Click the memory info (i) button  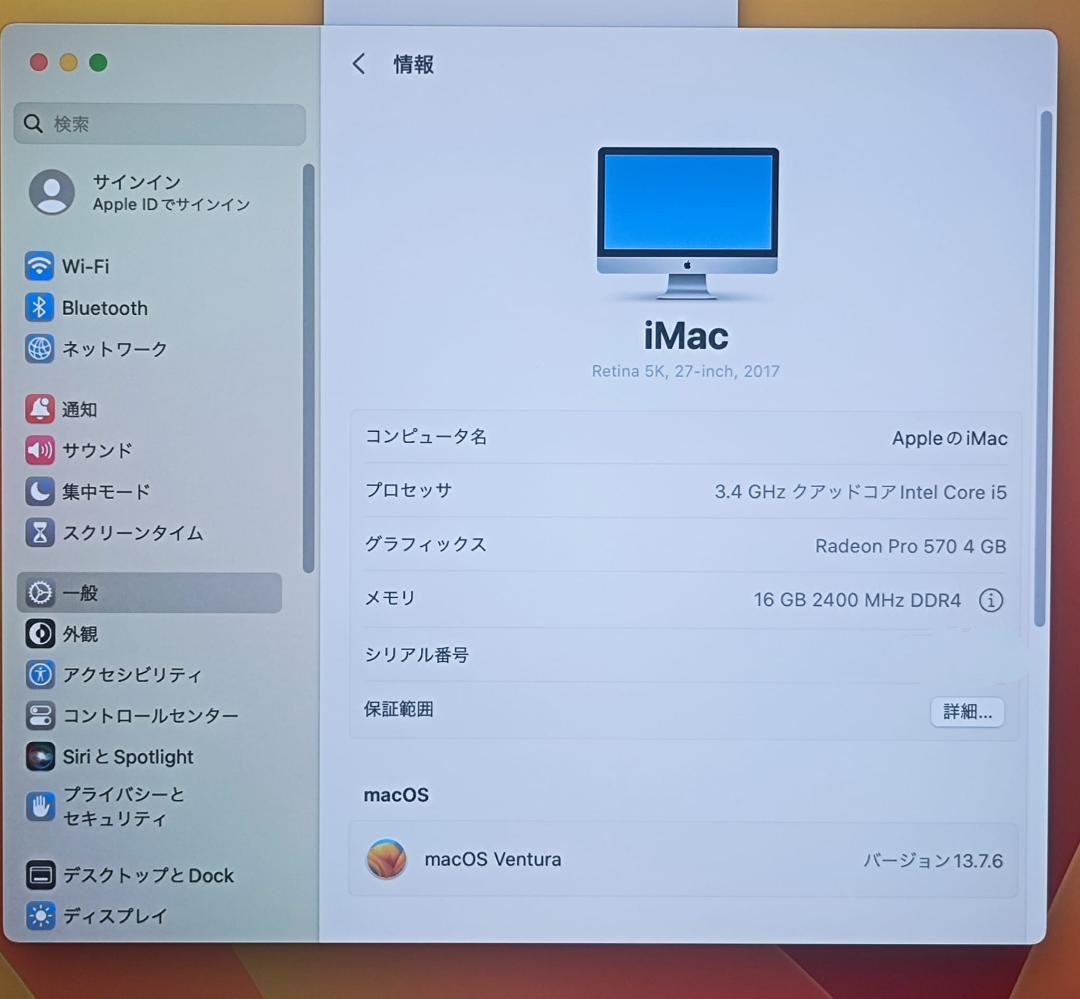coord(991,600)
